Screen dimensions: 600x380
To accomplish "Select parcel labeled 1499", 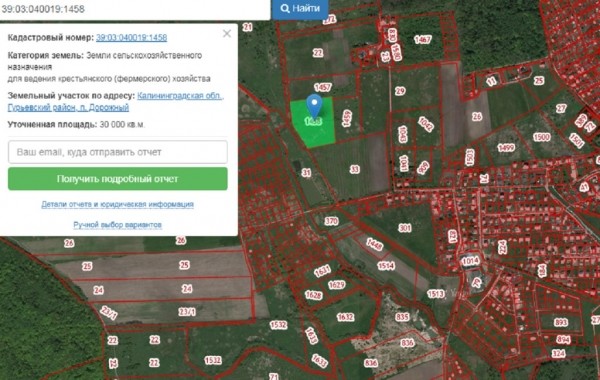I will coord(506,148).
